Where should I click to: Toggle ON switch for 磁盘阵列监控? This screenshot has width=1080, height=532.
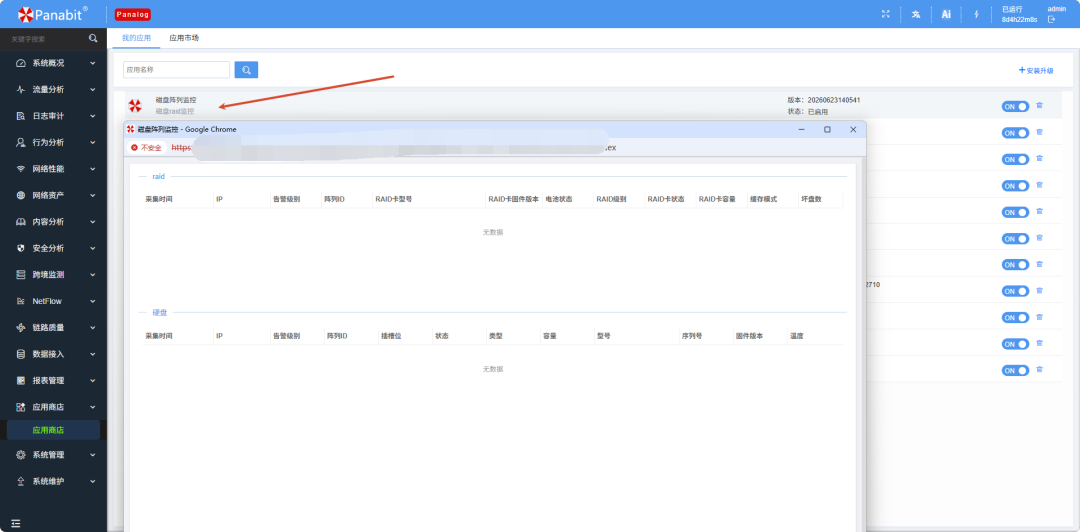1015,106
